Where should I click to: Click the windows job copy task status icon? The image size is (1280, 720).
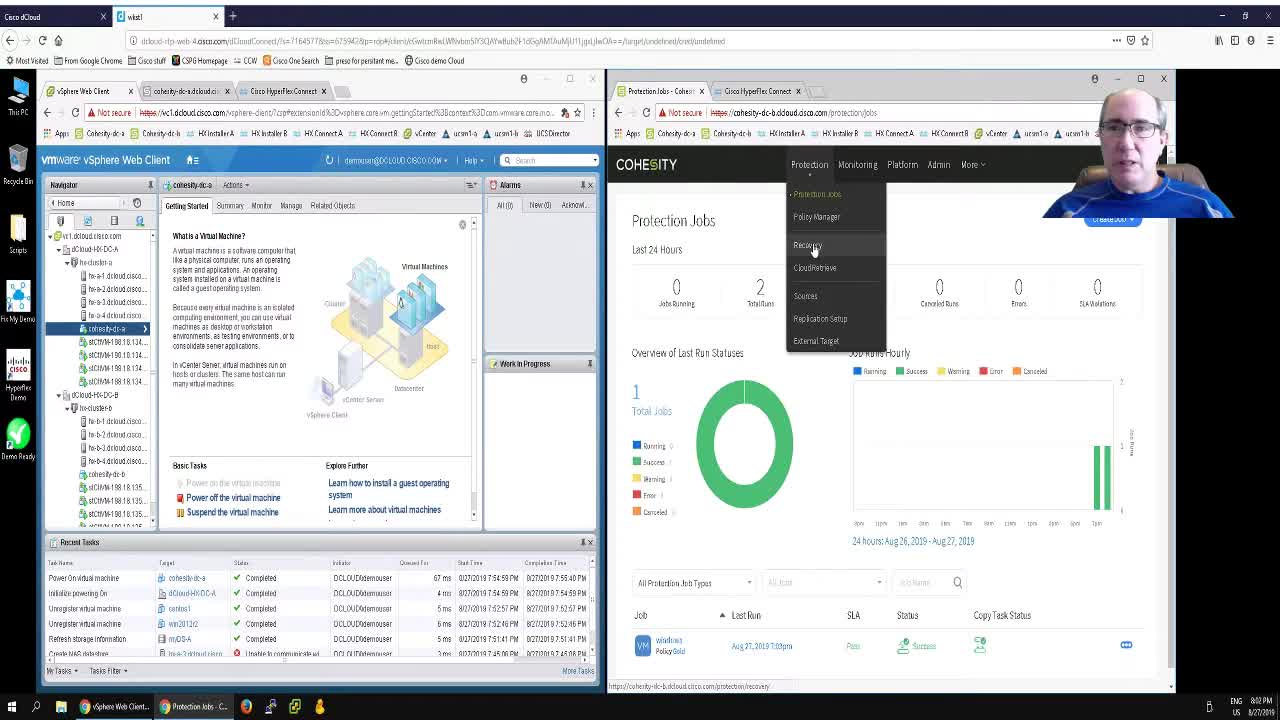click(980, 646)
